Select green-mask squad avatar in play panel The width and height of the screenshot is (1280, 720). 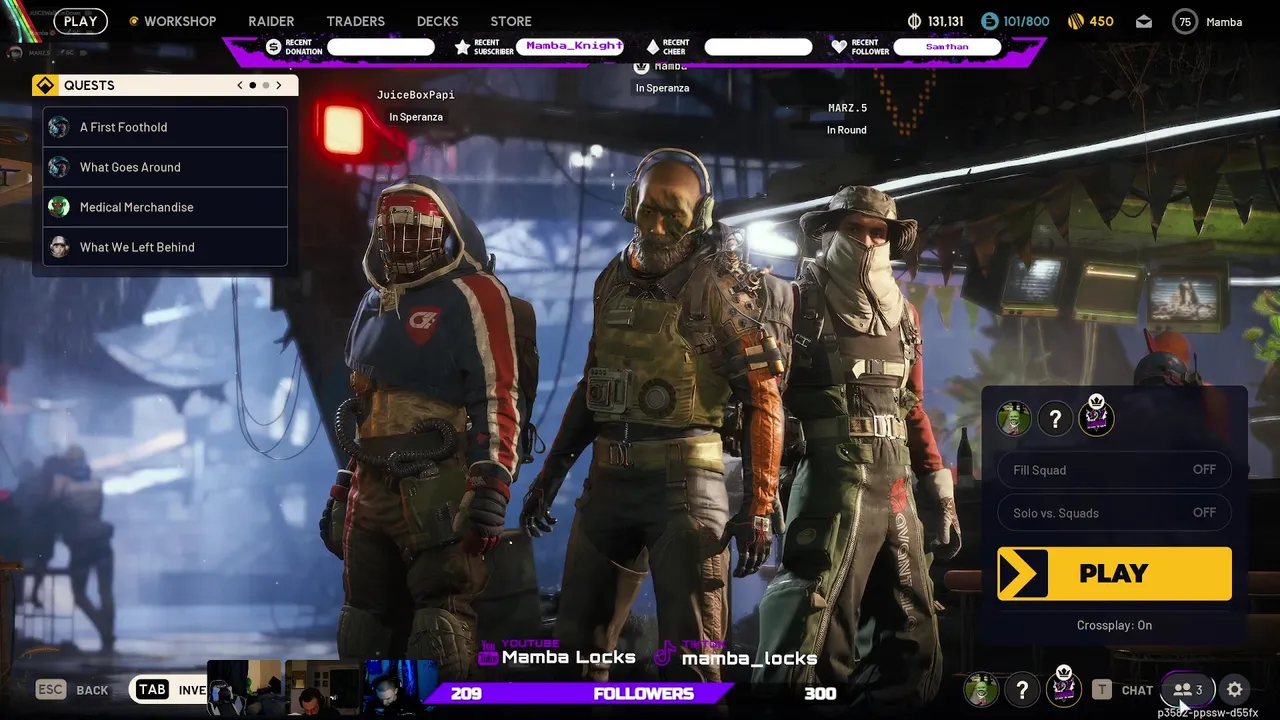click(1014, 418)
